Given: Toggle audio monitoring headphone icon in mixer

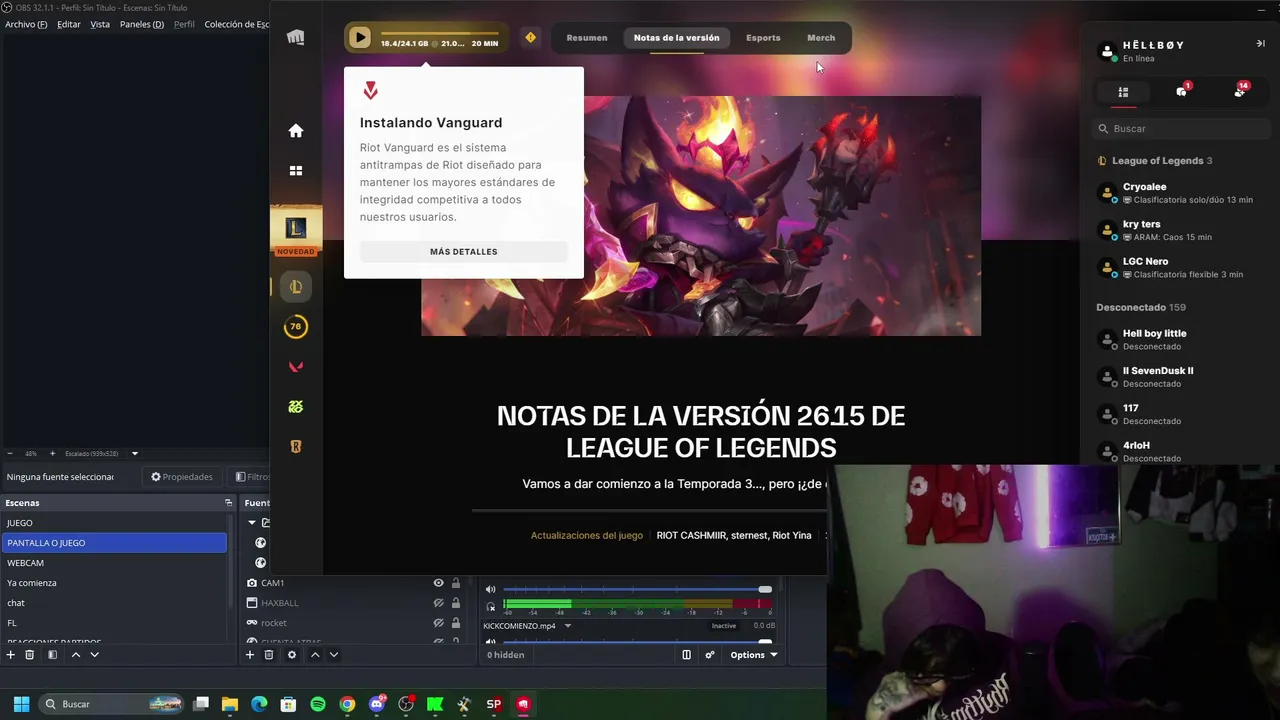Looking at the screenshot, I should [490, 606].
